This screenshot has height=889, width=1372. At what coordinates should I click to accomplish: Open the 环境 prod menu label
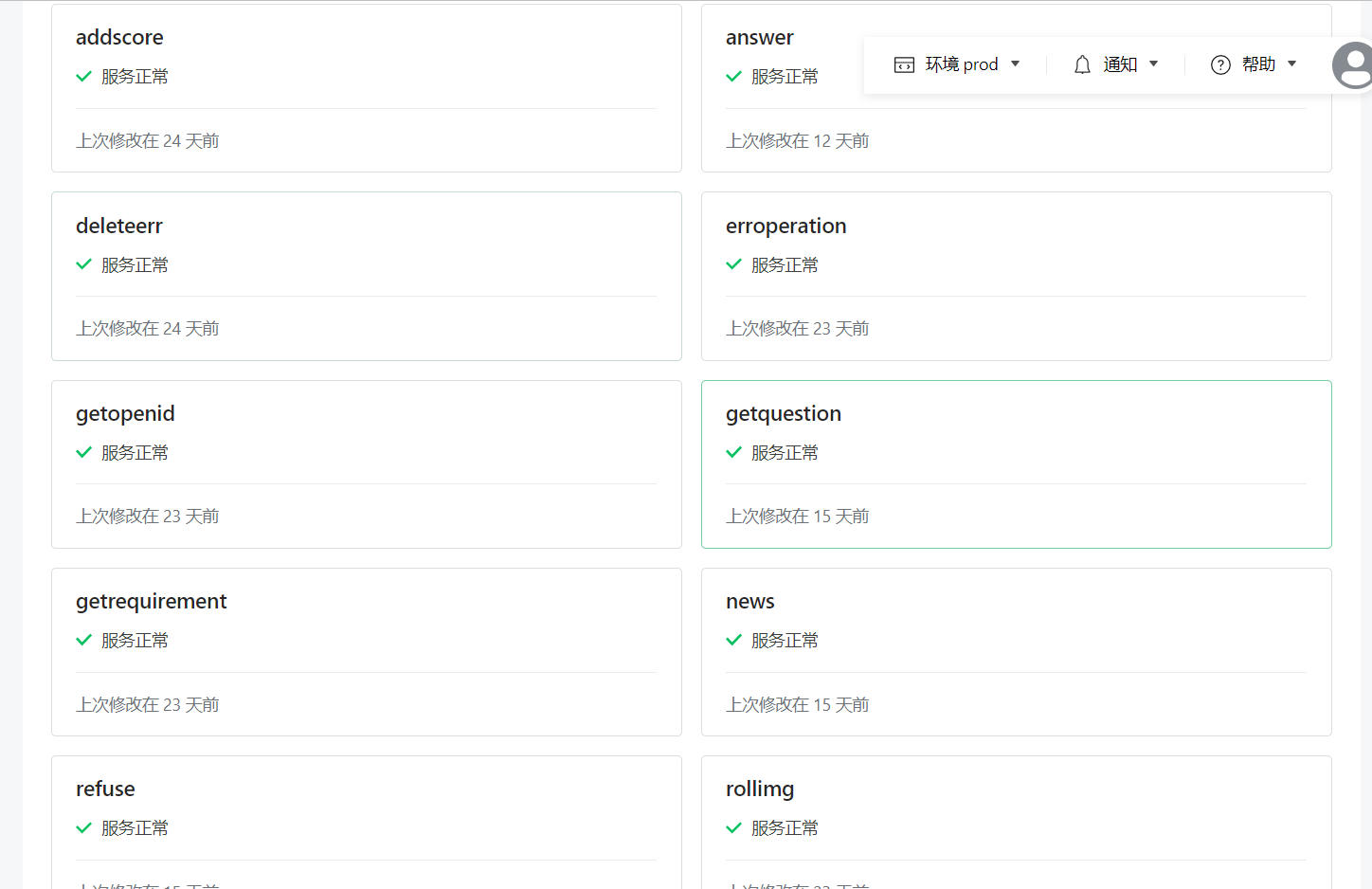(x=962, y=64)
